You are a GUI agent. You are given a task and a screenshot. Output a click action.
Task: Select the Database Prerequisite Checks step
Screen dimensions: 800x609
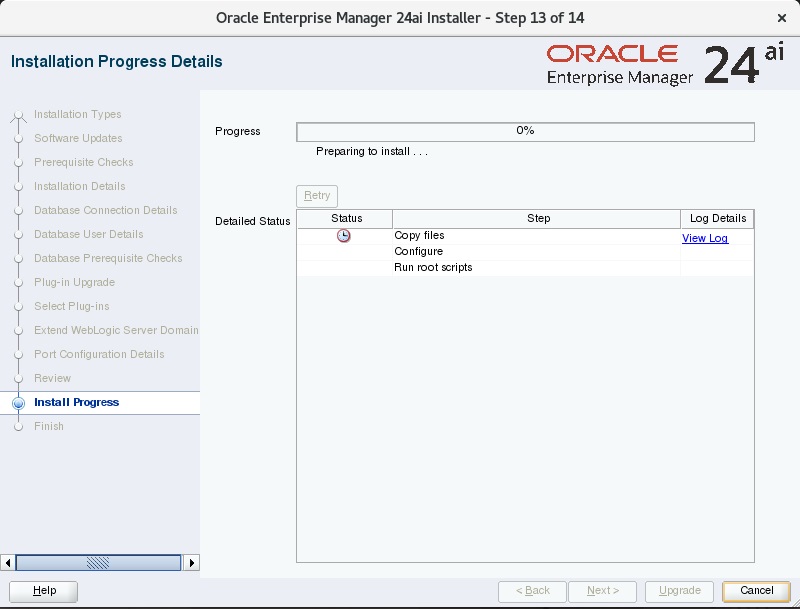[108, 258]
